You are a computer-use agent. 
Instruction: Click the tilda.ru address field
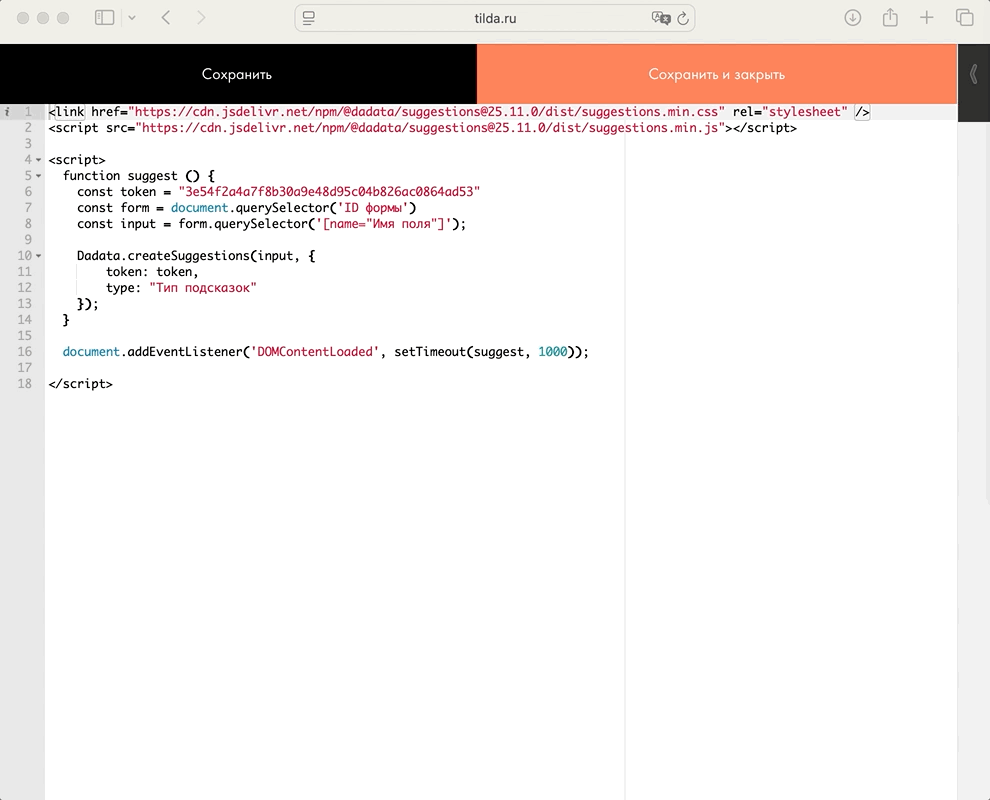[495, 18]
